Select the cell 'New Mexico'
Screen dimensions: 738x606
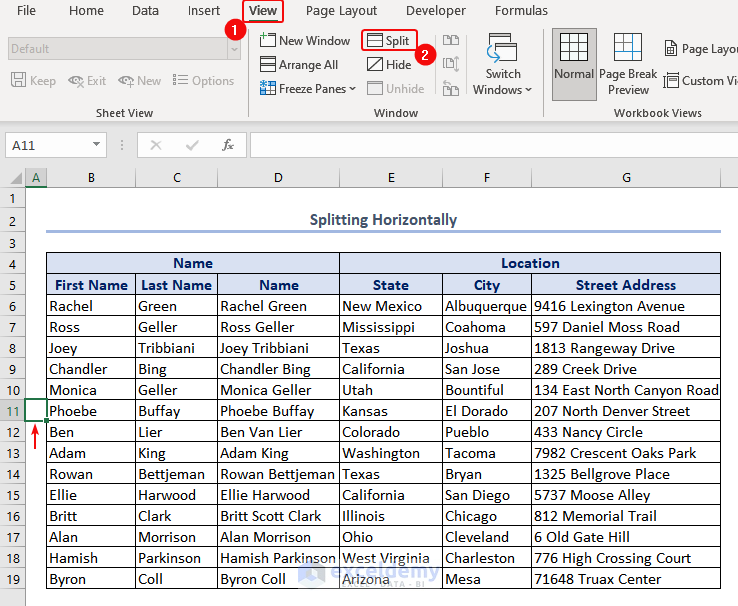pyautogui.click(x=391, y=306)
